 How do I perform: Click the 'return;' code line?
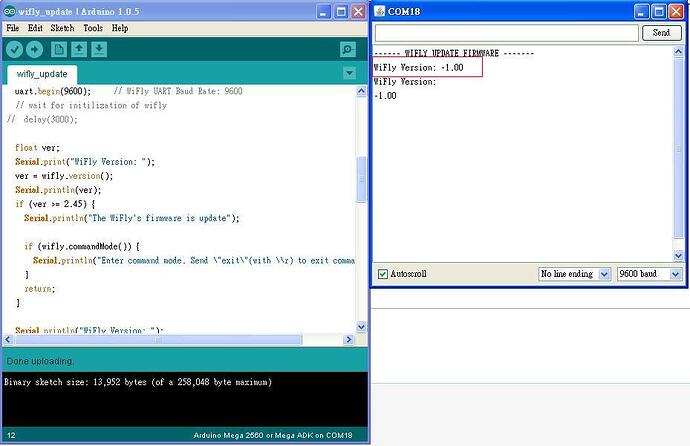40,289
